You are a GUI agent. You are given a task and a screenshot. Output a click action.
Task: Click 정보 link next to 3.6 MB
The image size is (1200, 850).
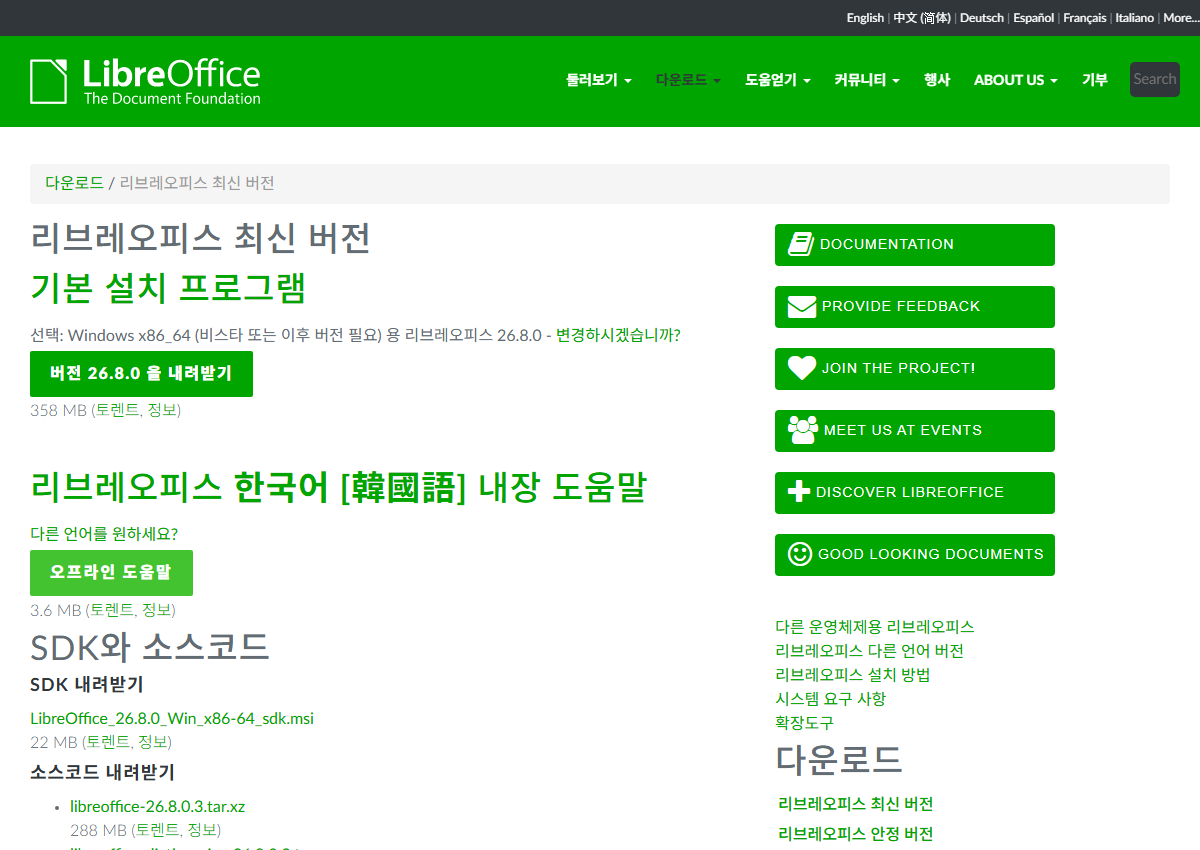tap(156, 610)
